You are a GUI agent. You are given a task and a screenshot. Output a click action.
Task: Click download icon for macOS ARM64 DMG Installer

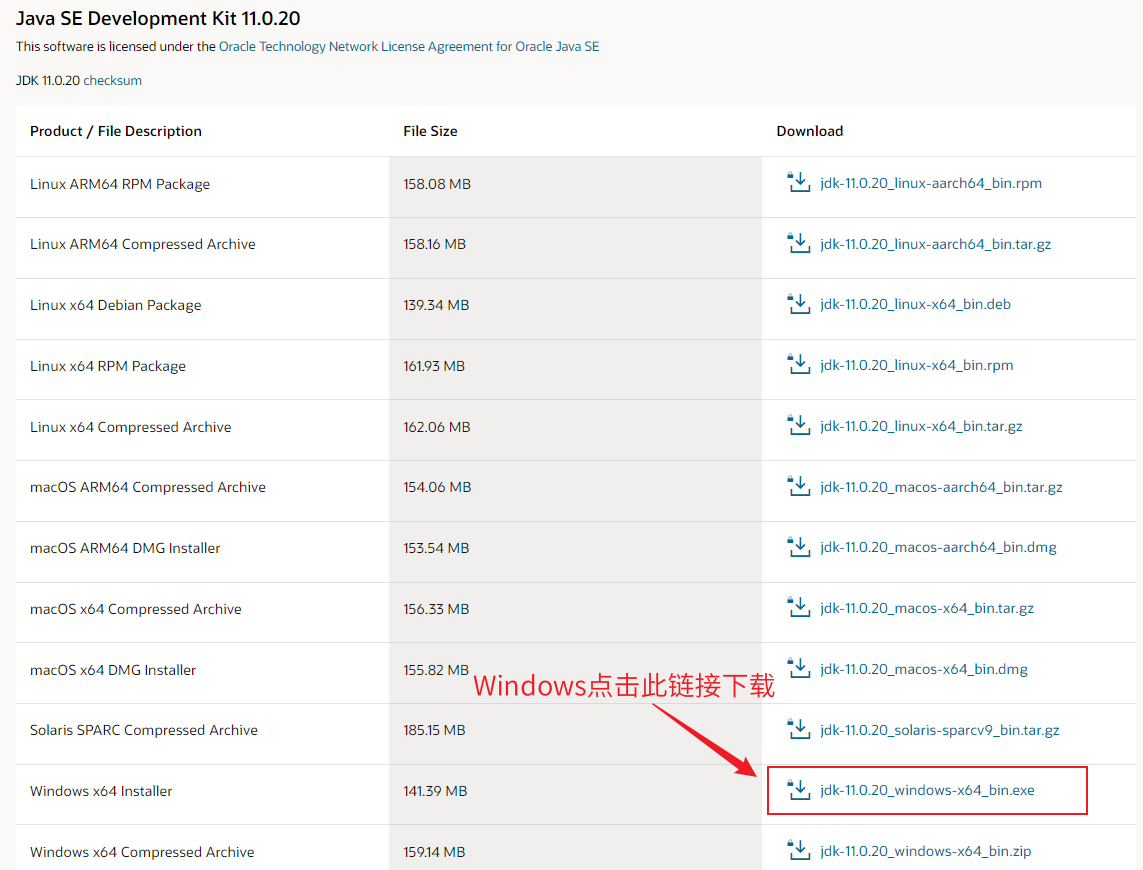tap(798, 547)
